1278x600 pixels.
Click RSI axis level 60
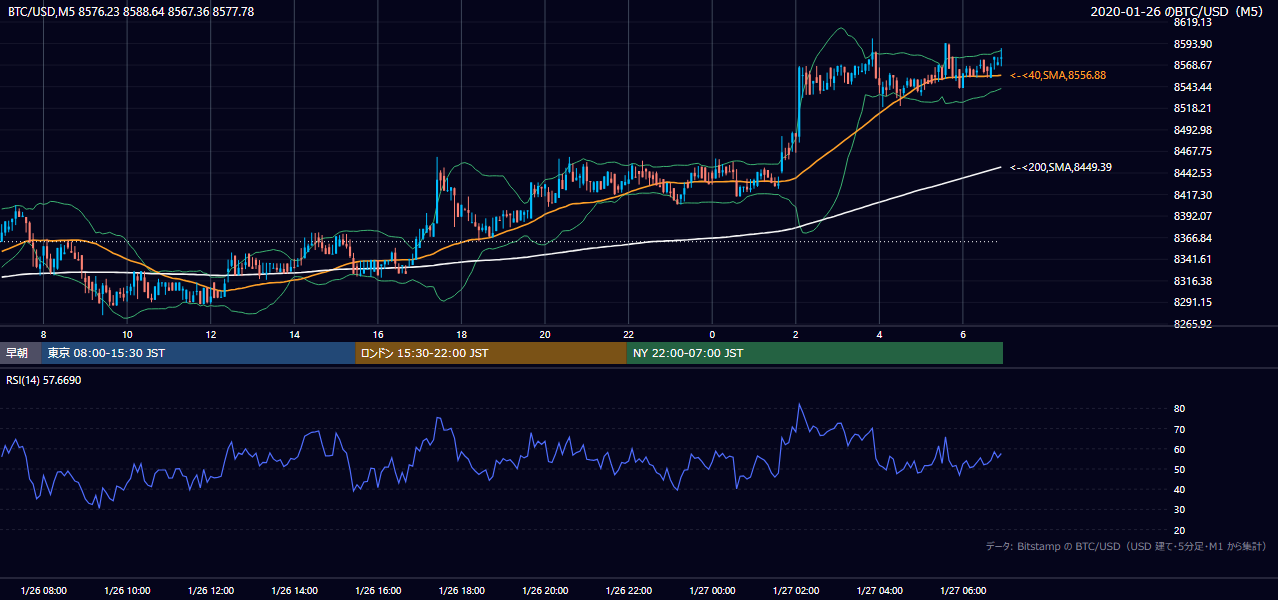pos(1179,449)
